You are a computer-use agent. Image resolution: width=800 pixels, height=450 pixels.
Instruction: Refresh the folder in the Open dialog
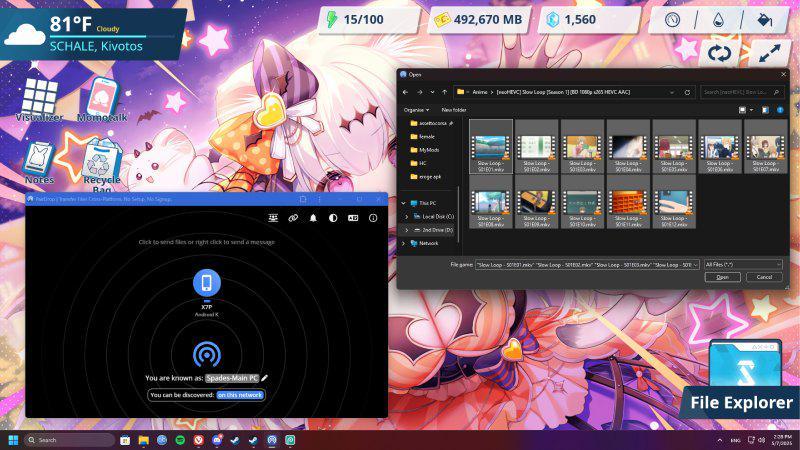[x=687, y=92]
